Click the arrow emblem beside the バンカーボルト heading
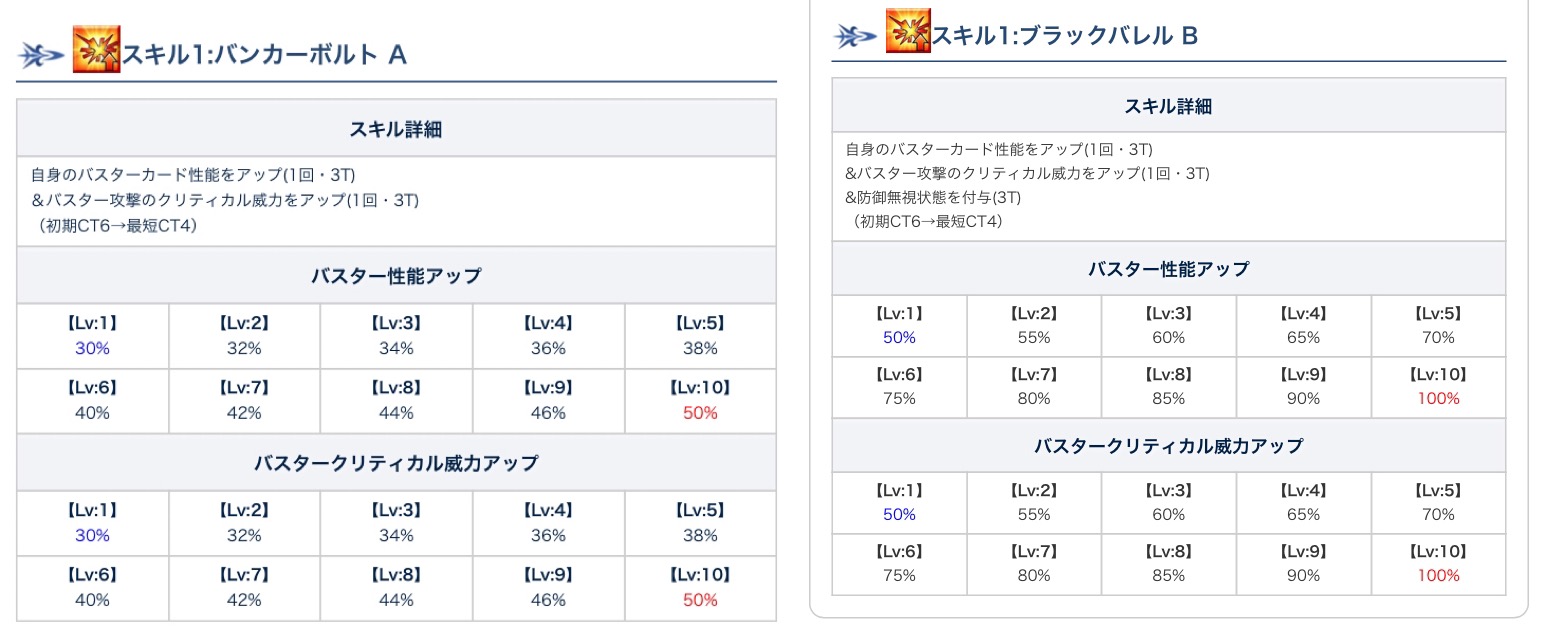 point(42,55)
